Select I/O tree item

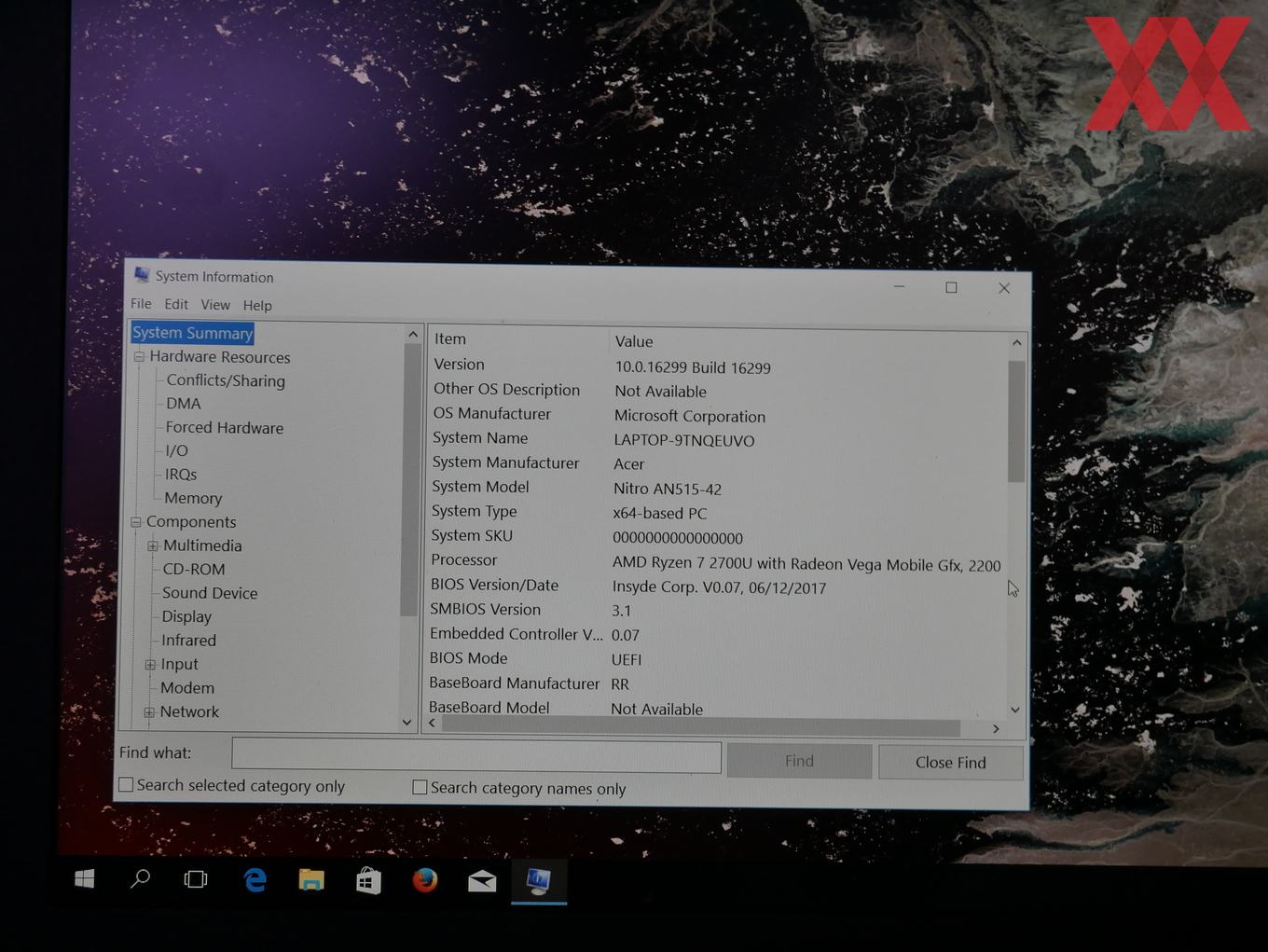click(x=176, y=450)
